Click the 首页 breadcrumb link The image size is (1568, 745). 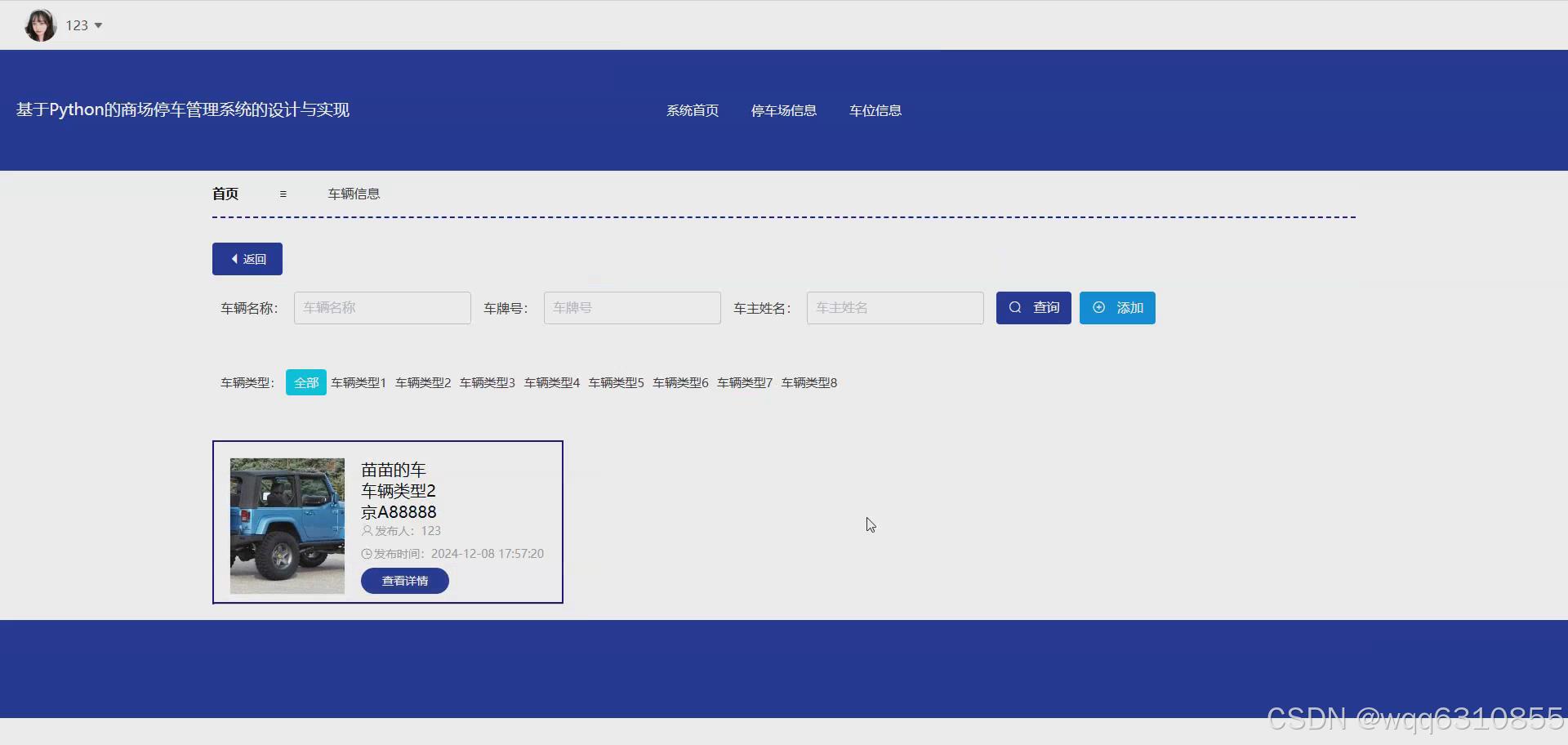point(225,194)
